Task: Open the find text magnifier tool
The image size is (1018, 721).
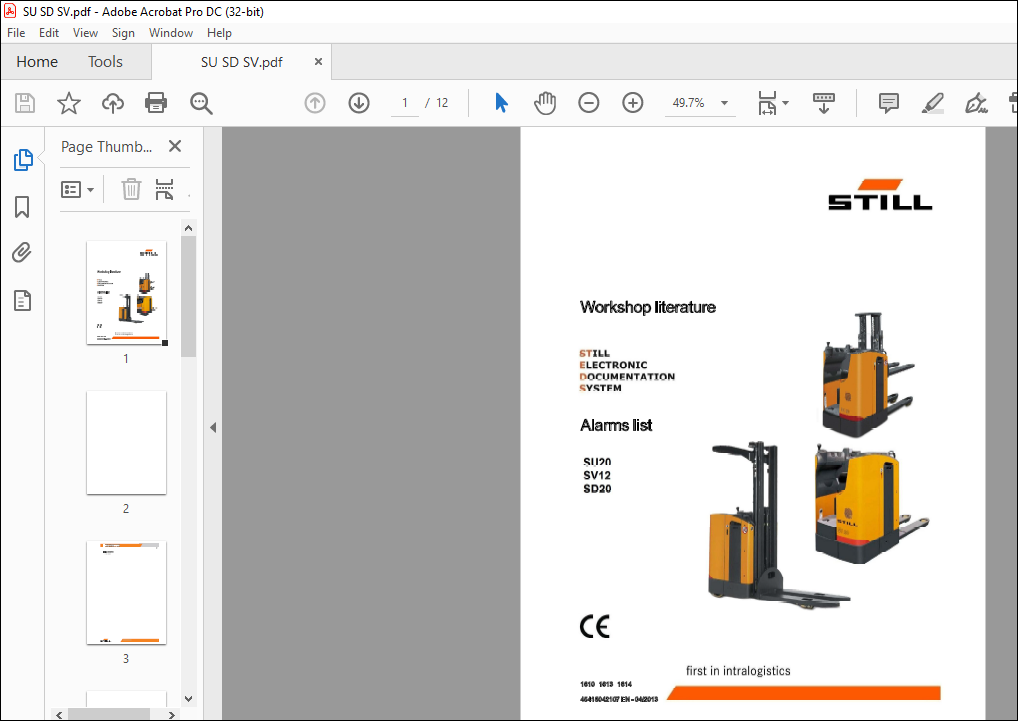Action: 201,103
